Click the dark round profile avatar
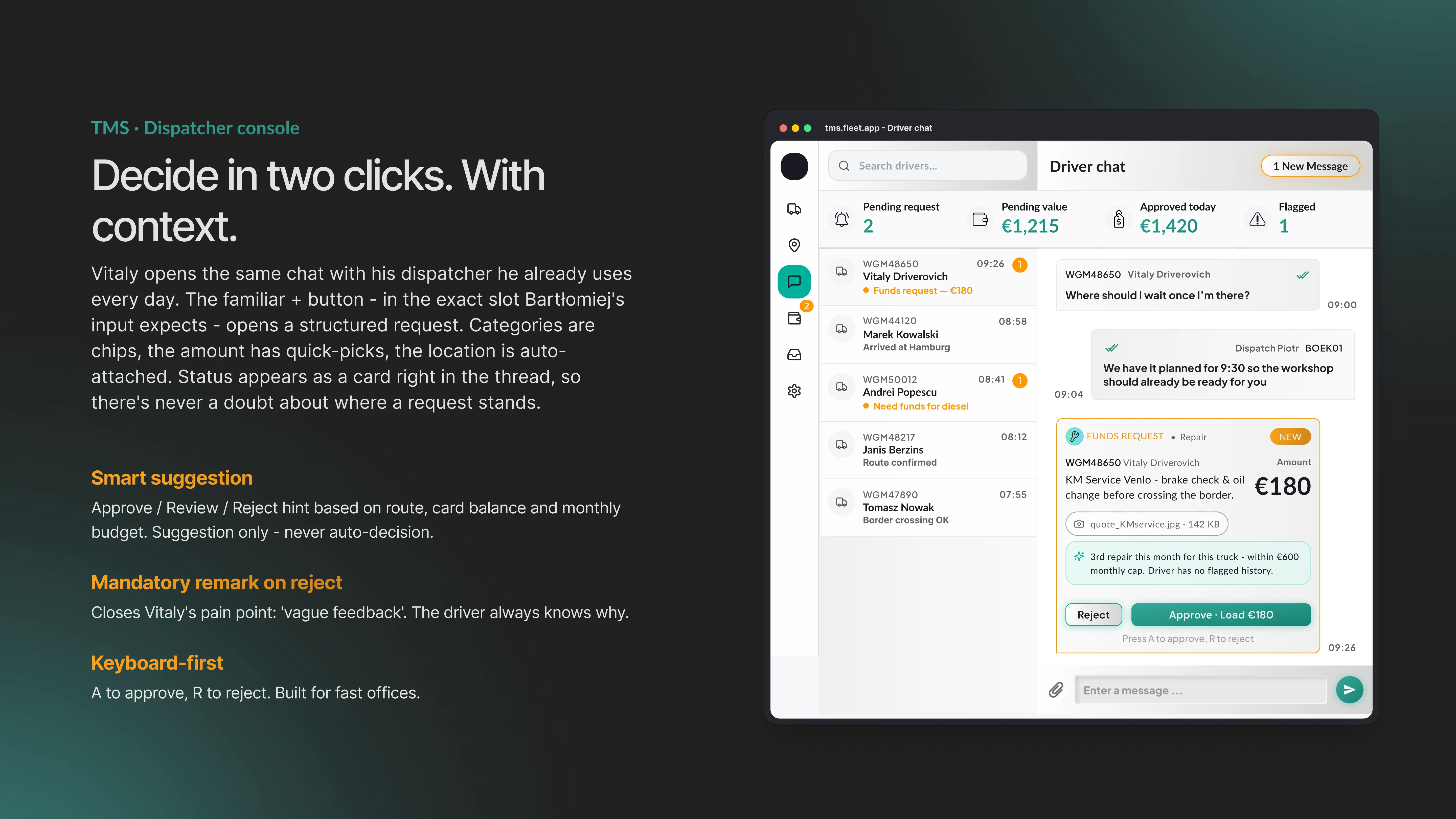Viewport: 1456px width, 819px height. pyautogui.click(x=794, y=166)
